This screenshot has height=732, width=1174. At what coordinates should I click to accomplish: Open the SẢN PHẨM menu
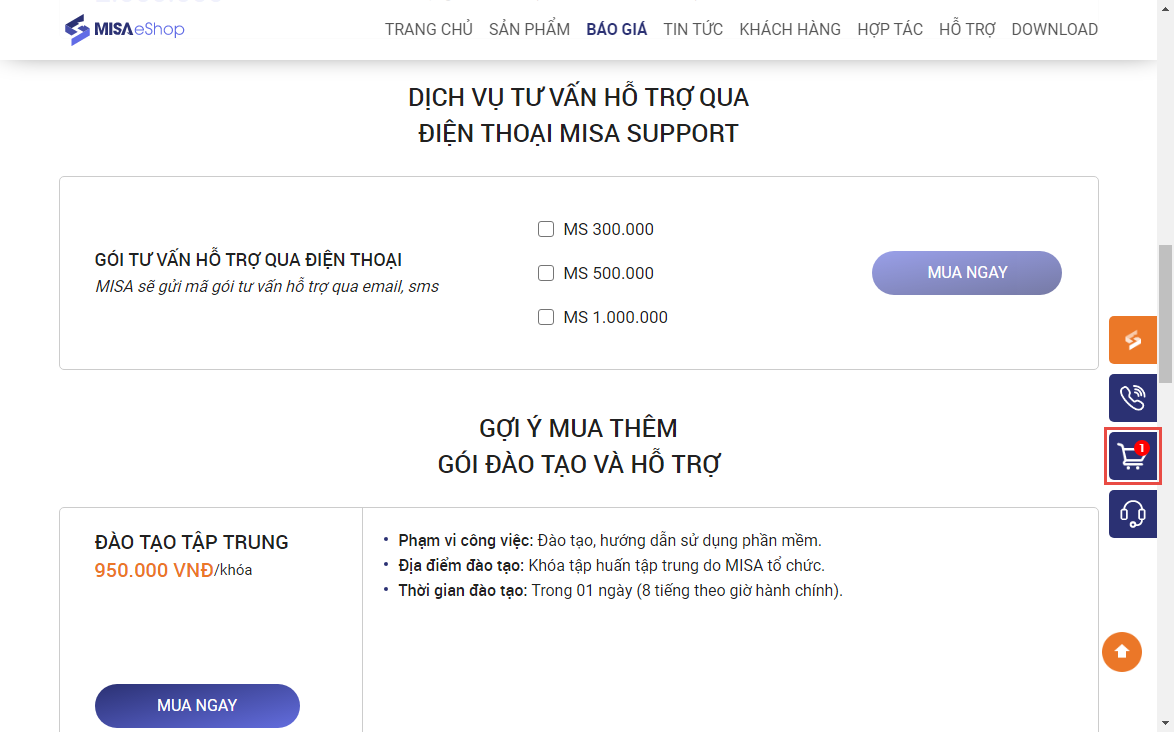click(x=529, y=29)
